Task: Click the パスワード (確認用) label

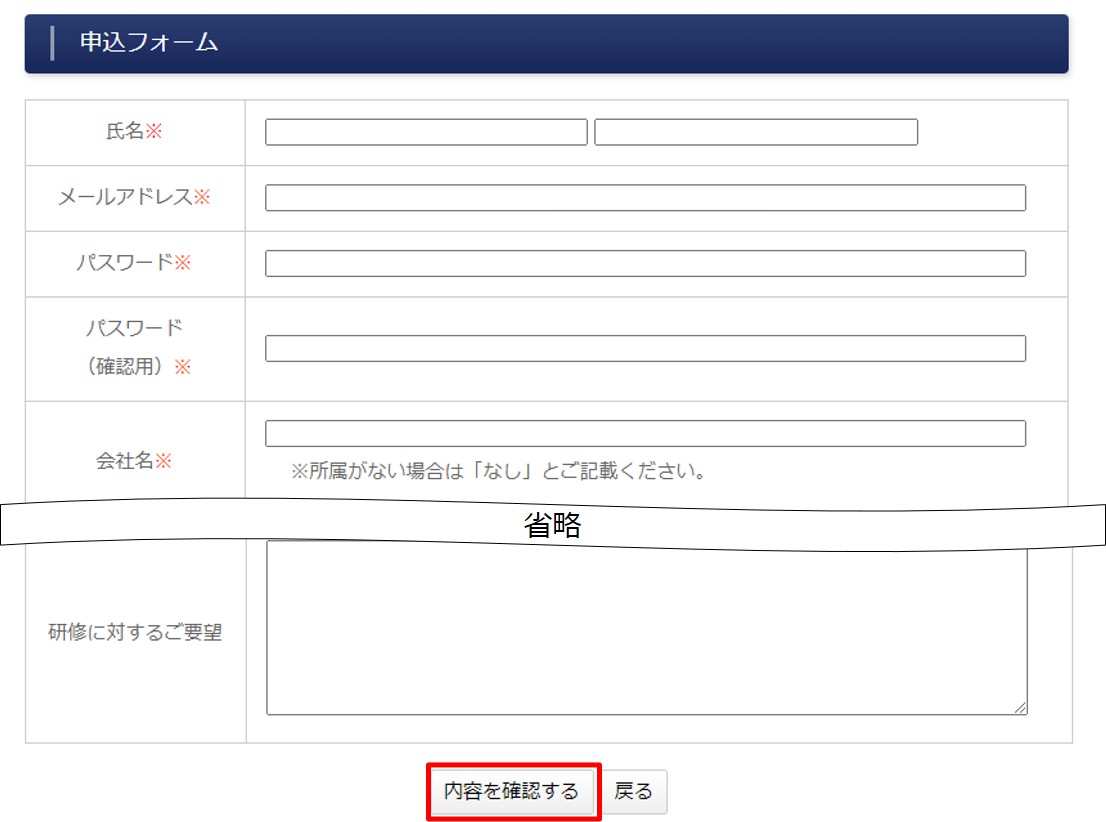Action: pyautogui.click(x=135, y=347)
